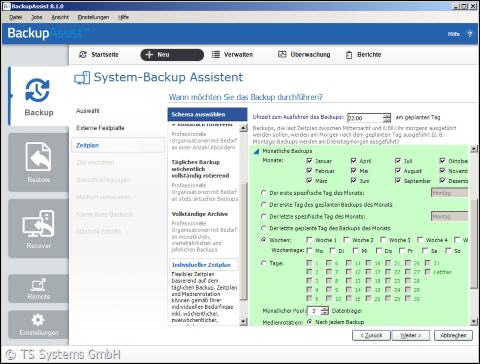Uncheck the Mai month checkbox
The height and width of the screenshot is (364, 480).
(x=353, y=171)
